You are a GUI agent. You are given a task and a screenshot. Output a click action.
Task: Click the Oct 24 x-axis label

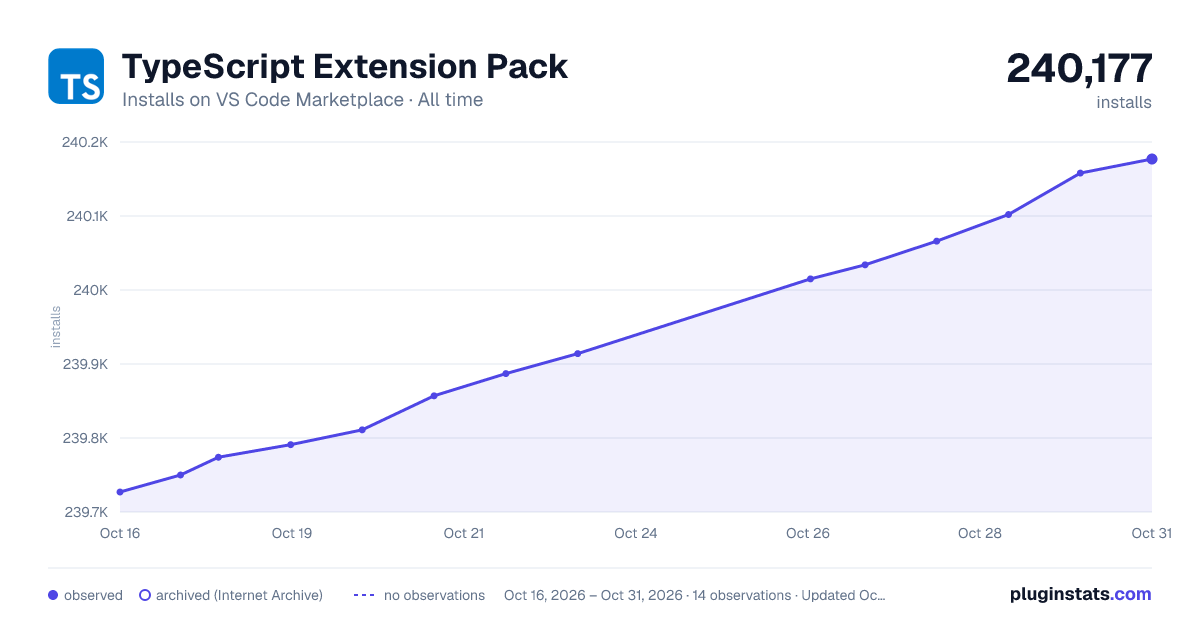tap(636, 533)
